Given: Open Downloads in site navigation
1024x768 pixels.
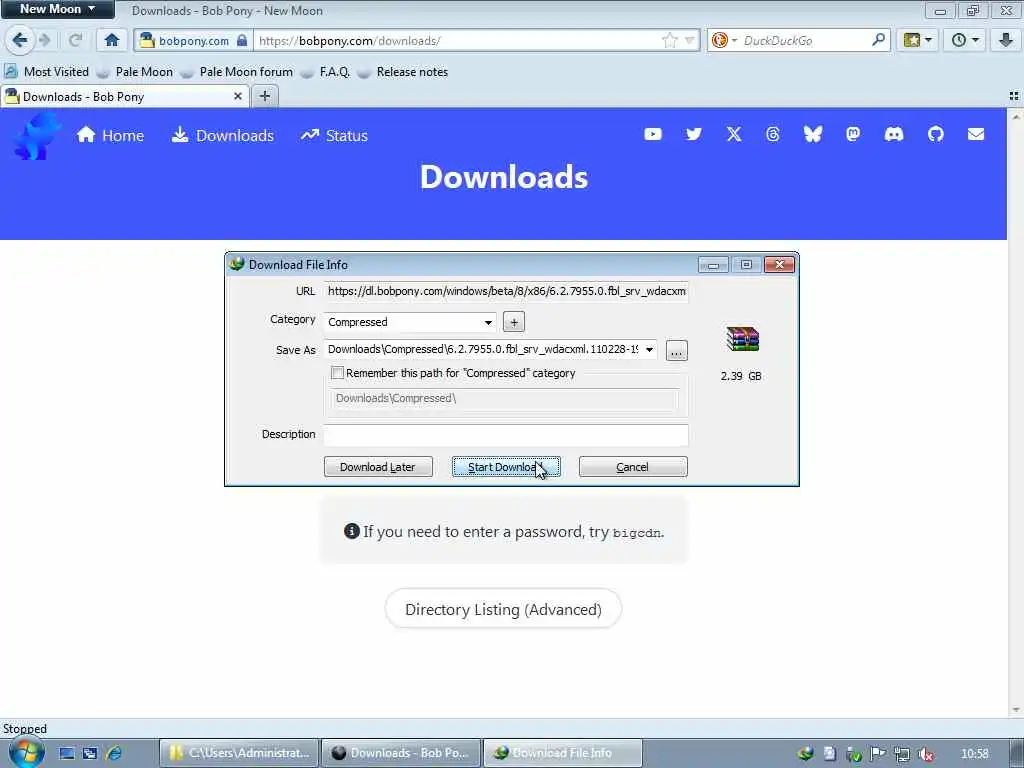Looking at the screenshot, I should (x=223, y=135).
